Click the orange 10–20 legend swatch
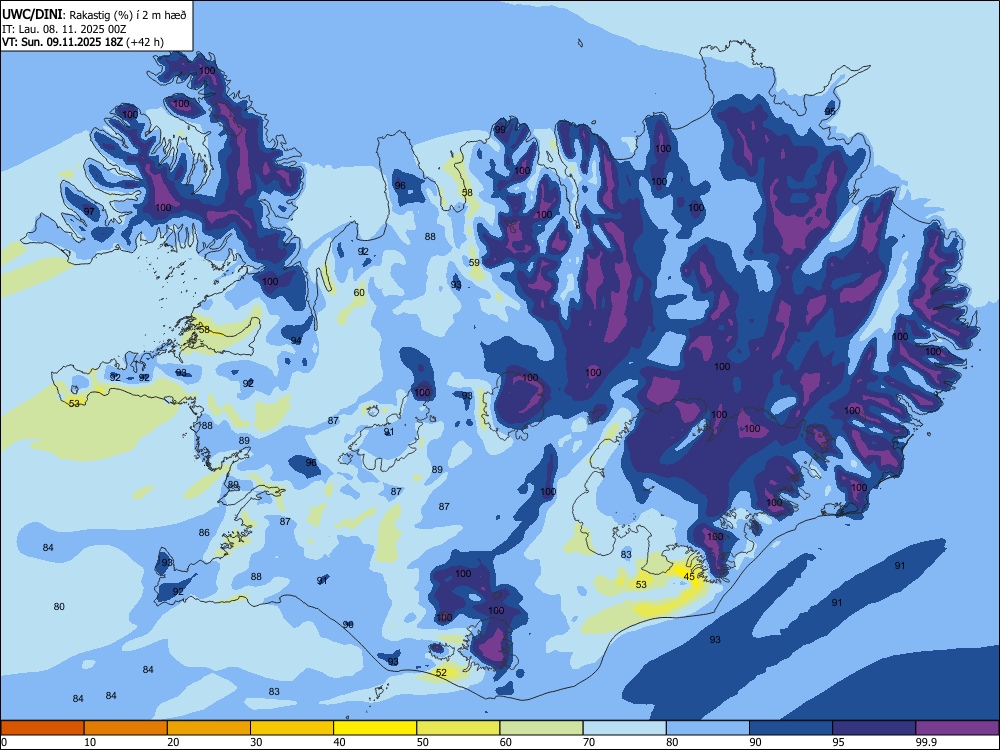The width and height of the screenshot is (1000, 750). click(x=126, y=728)
